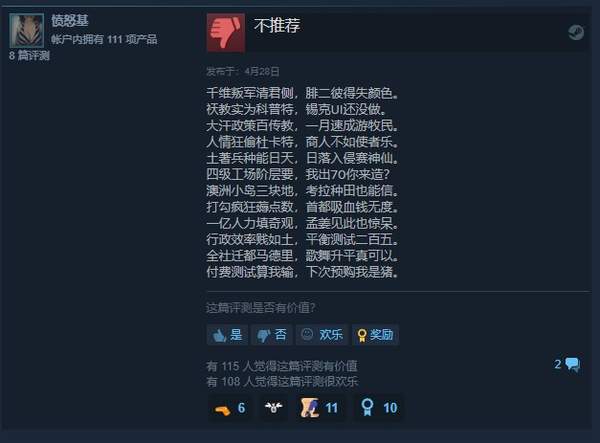Click the Steam logo icon beside the review header
Viewport: 600px width, 443px height.
(576, 33)
